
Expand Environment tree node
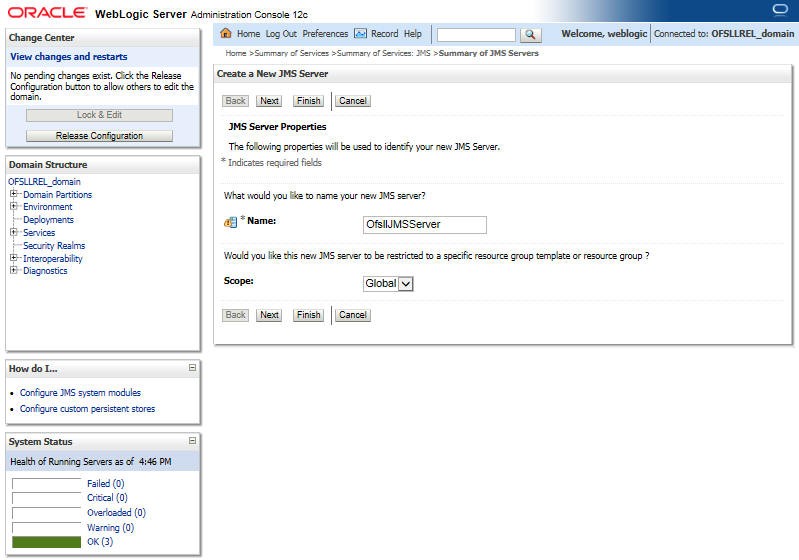coord(14,206)
